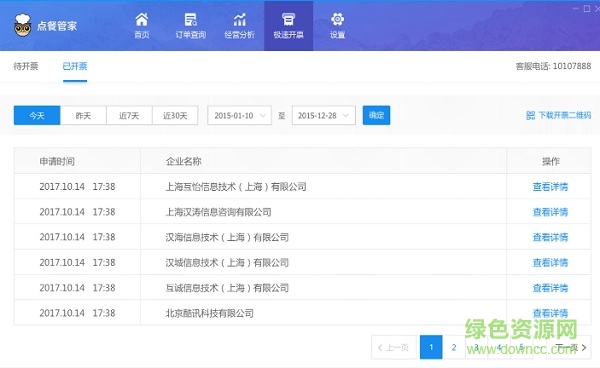Open the 订单查询 order query icon

tap(191, 19)
